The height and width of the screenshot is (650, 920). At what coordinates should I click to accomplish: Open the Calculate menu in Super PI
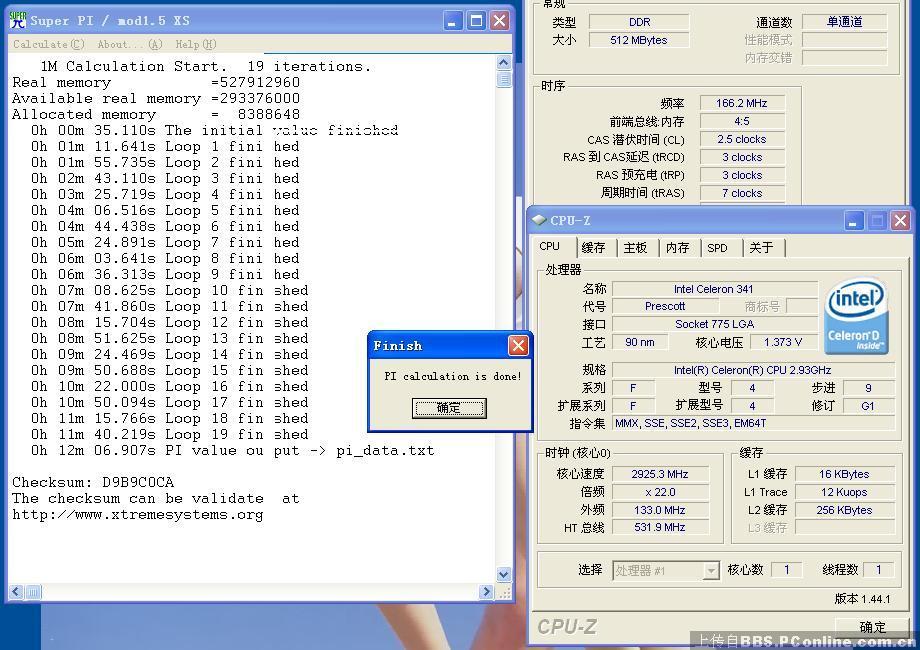click(x=49, y=44)
